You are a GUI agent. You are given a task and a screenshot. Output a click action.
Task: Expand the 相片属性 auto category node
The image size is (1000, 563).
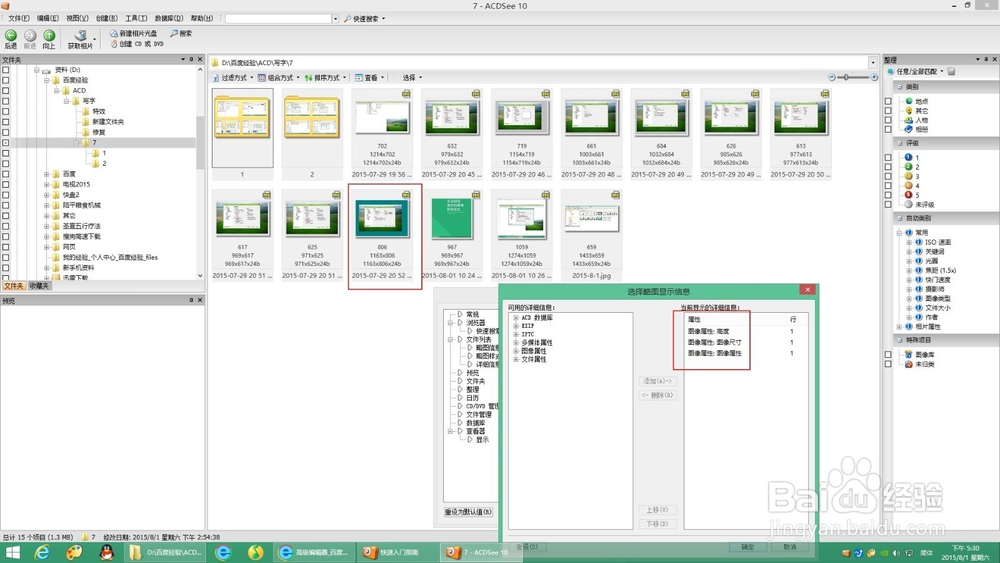click(x=900, y=326)
